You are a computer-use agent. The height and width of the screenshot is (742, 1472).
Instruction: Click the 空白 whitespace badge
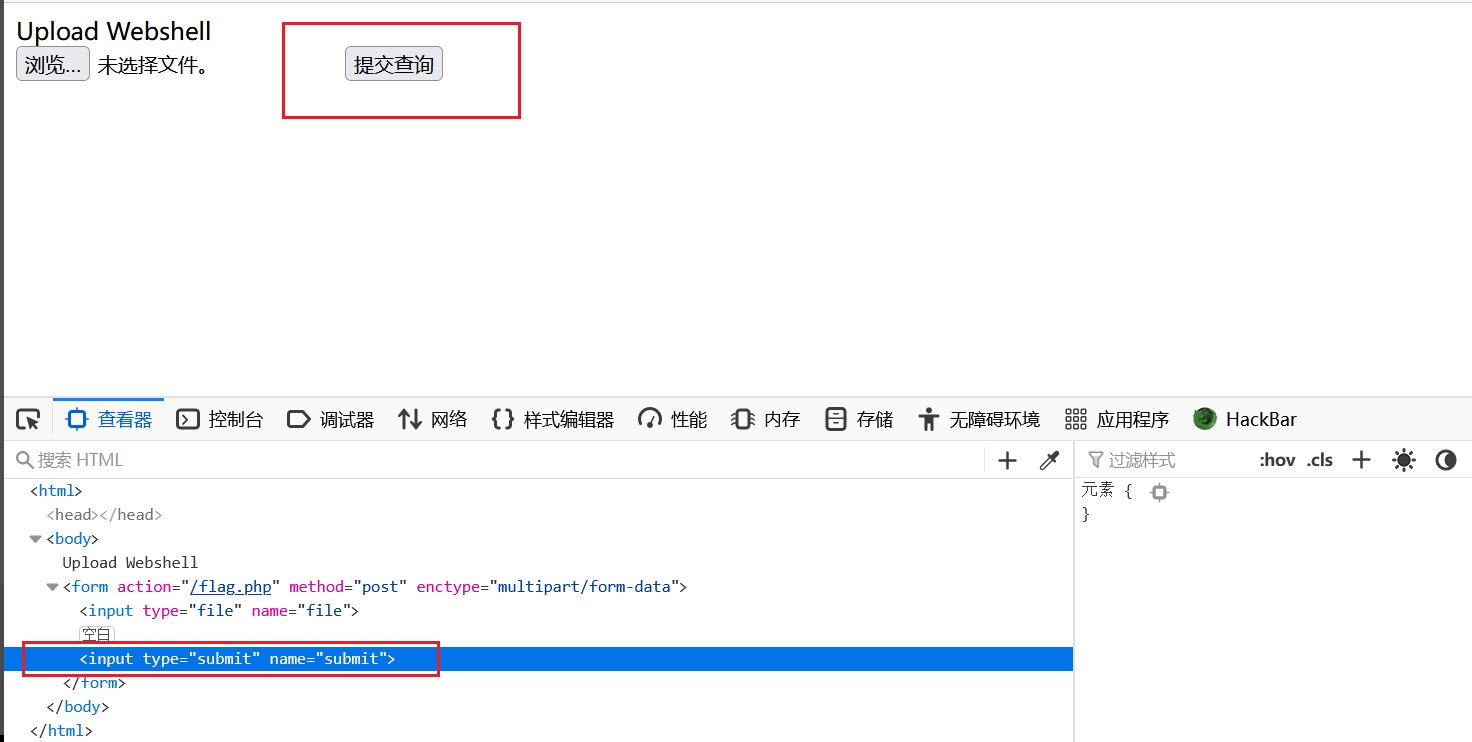(x=97, y=635)
